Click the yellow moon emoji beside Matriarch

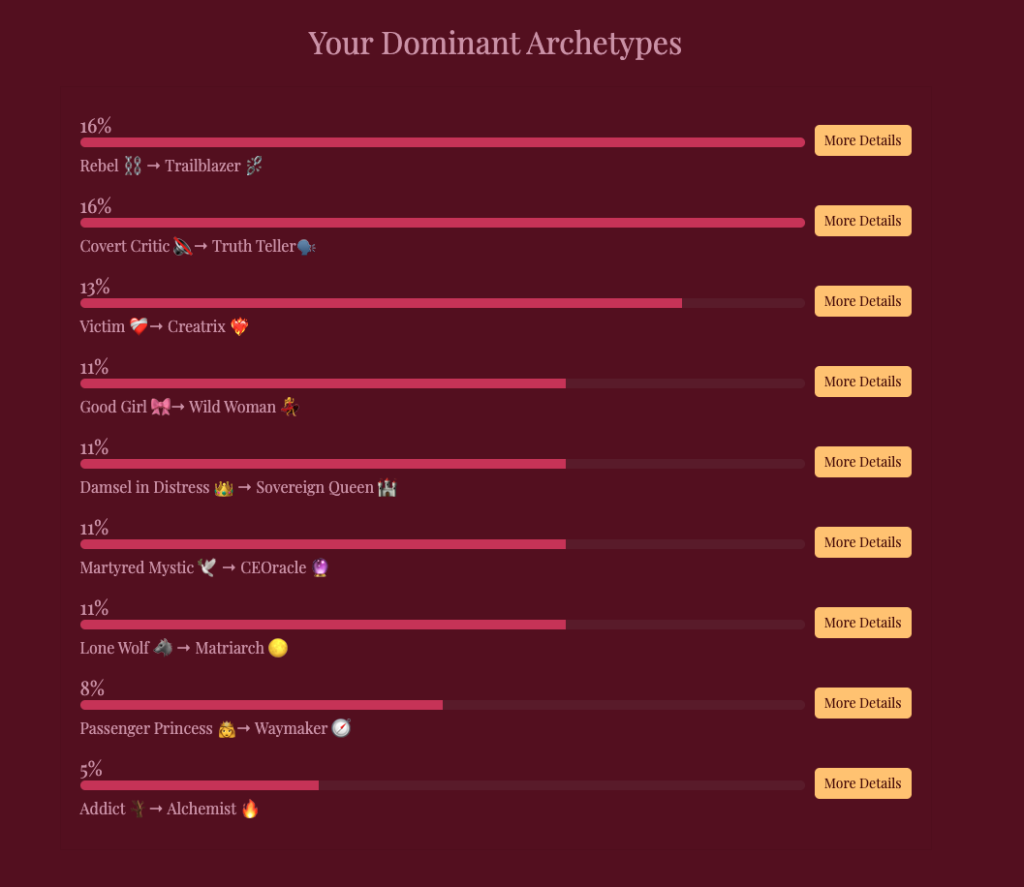coord(278,648)
